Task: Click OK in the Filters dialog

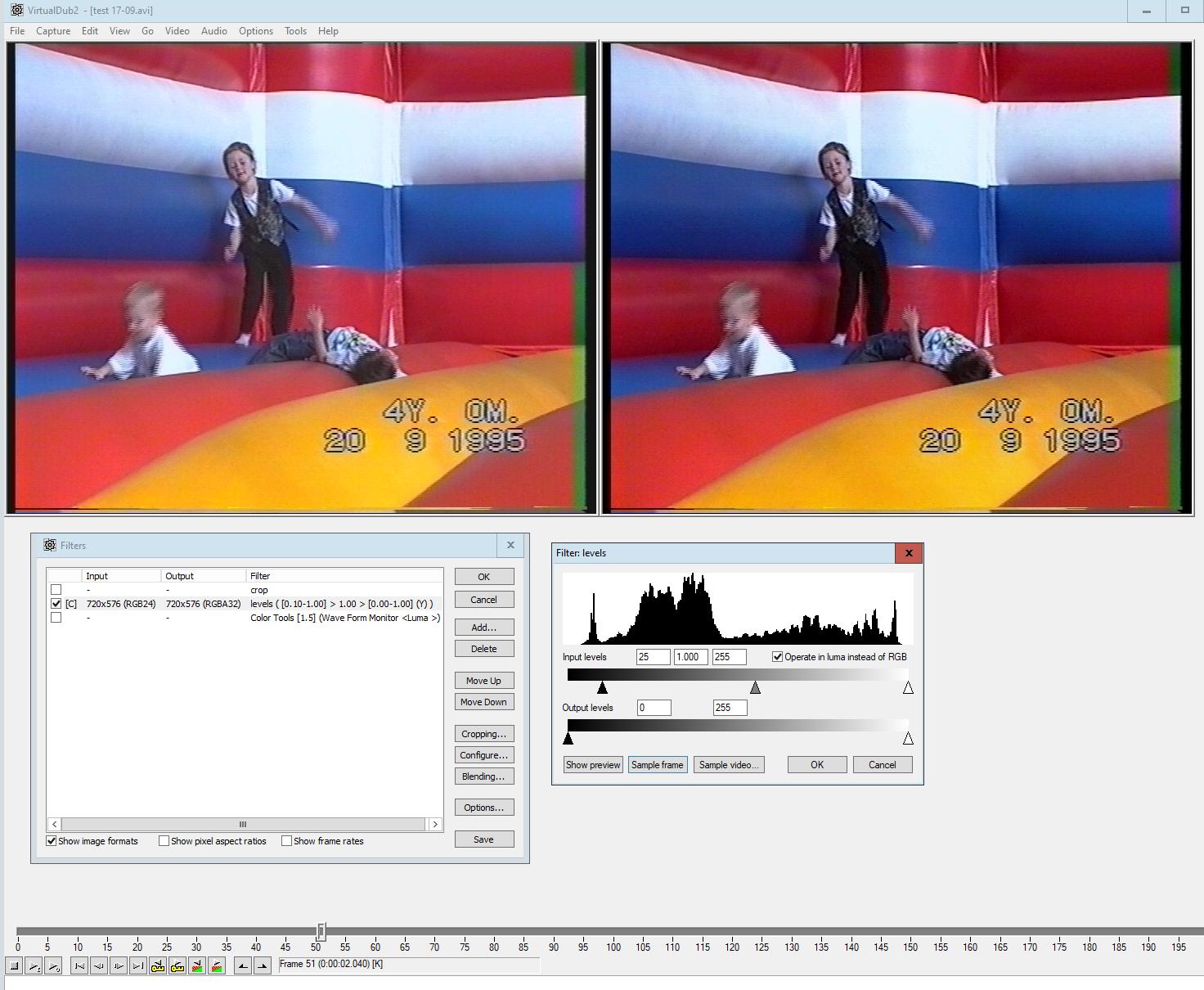Action: click(484, 577)
